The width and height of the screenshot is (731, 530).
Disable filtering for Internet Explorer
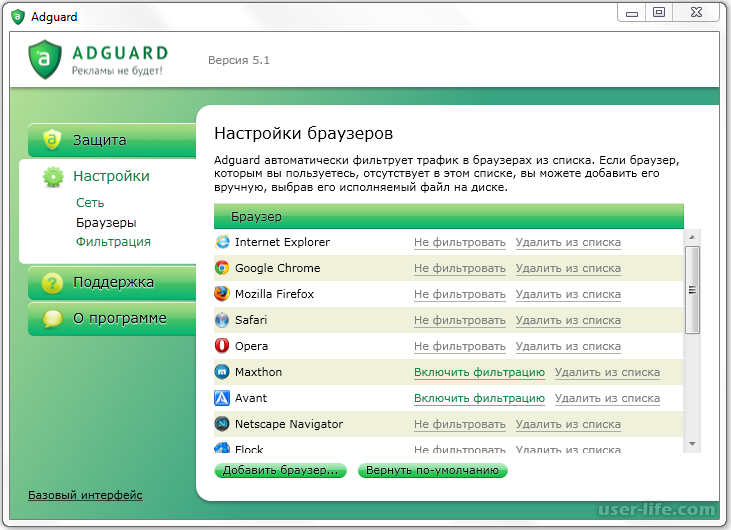460,242
